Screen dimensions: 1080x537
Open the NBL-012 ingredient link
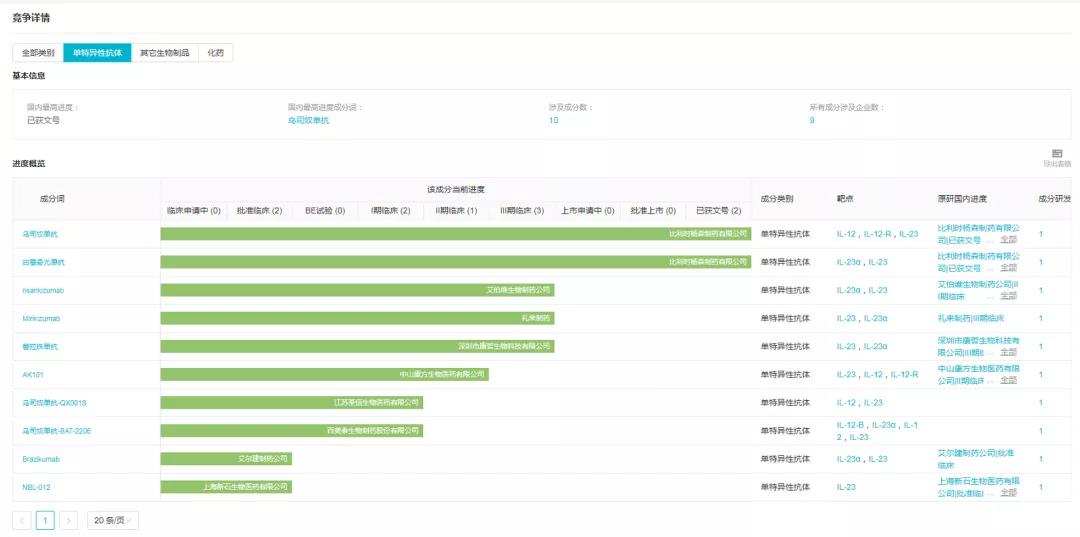[36, 486]
